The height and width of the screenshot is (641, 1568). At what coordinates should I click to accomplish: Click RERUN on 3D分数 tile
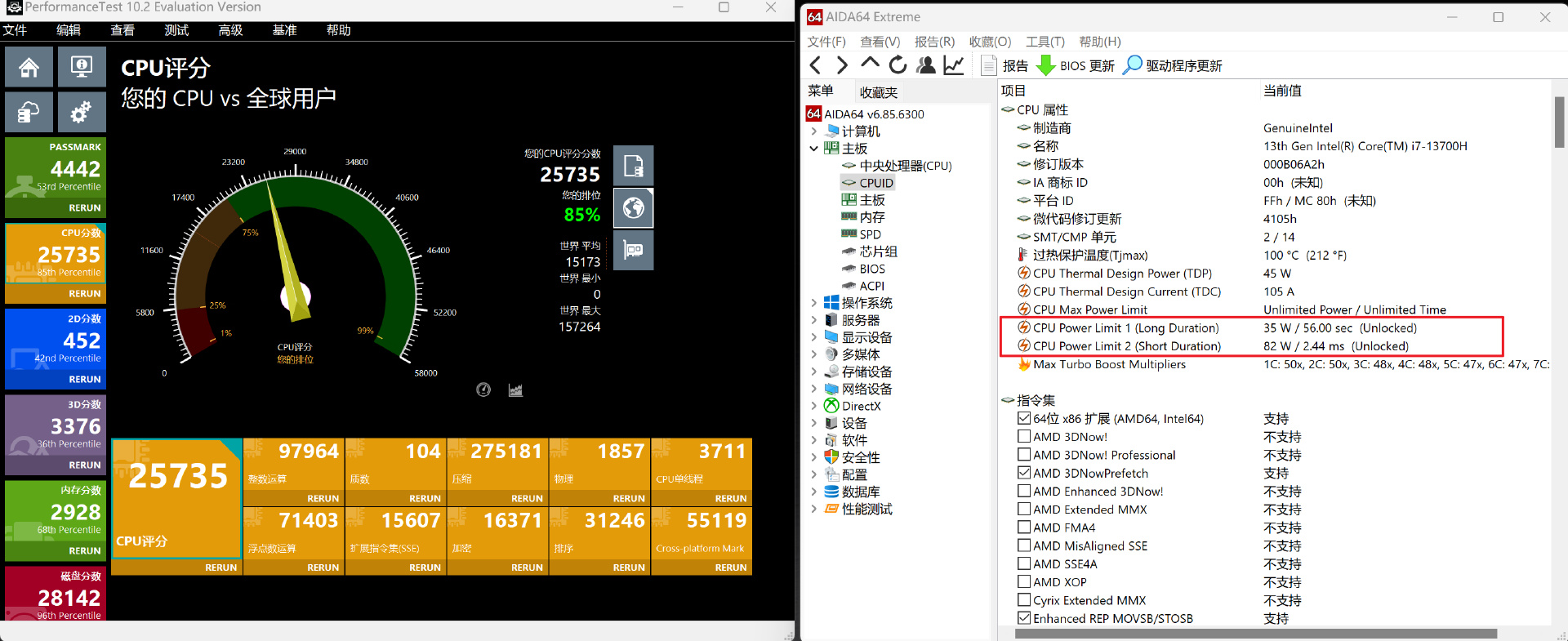(85, 465)
